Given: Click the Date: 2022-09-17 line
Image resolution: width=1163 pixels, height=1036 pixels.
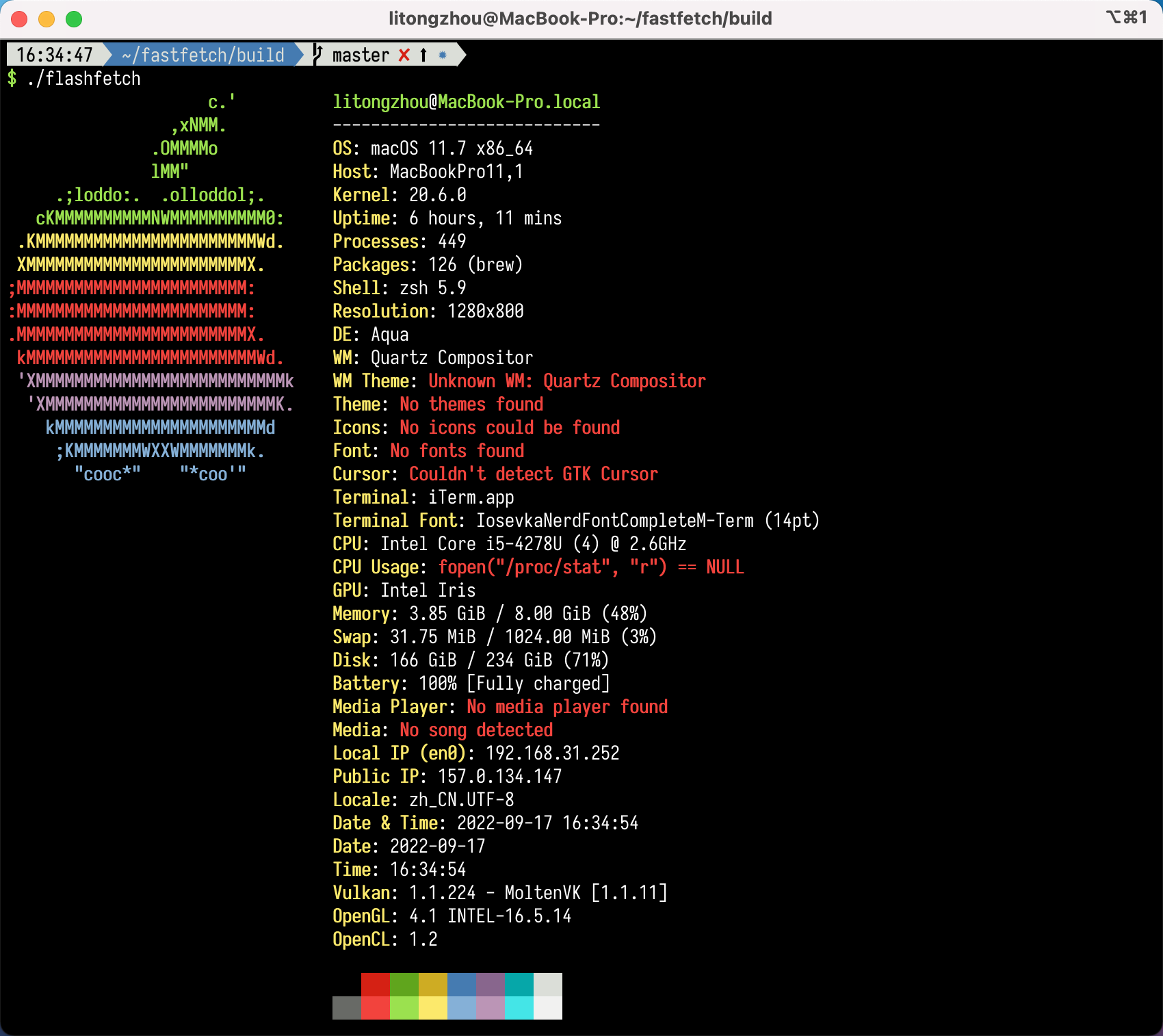Looking at the screenshot, I should [409, 846].
